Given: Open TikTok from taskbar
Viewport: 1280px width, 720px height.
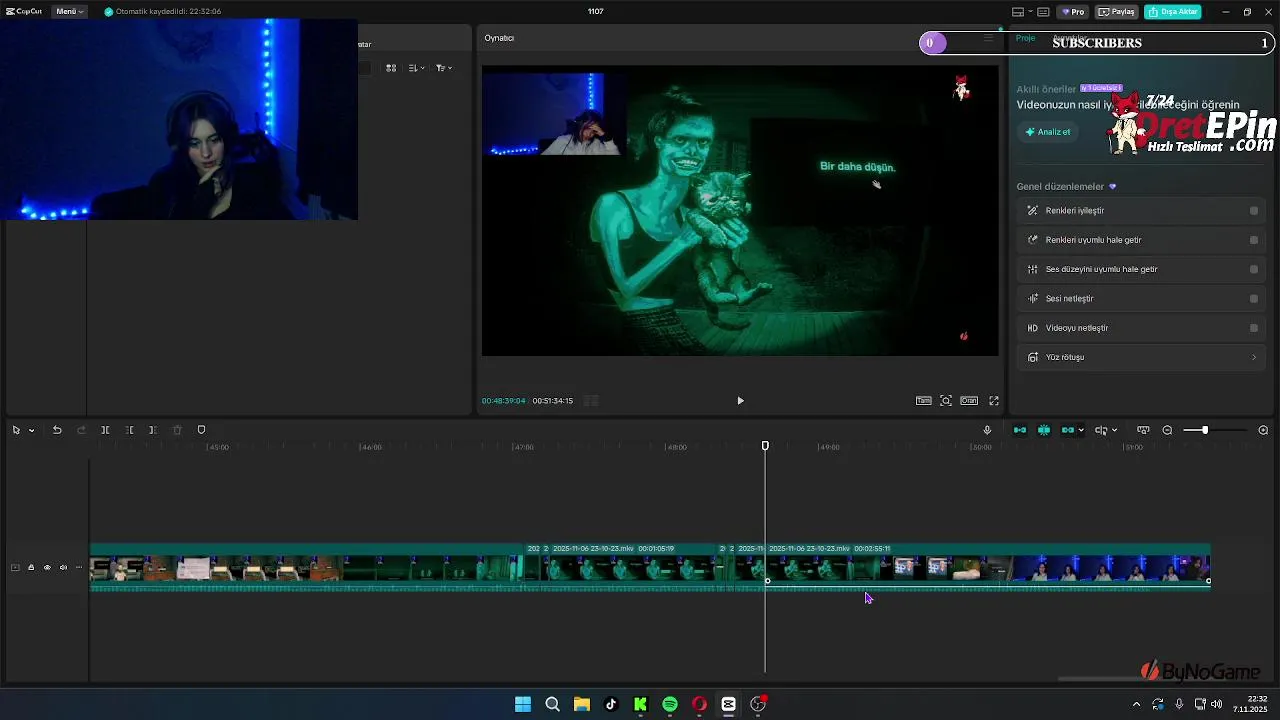Looking at the screenshot, I should click(611, 704).
